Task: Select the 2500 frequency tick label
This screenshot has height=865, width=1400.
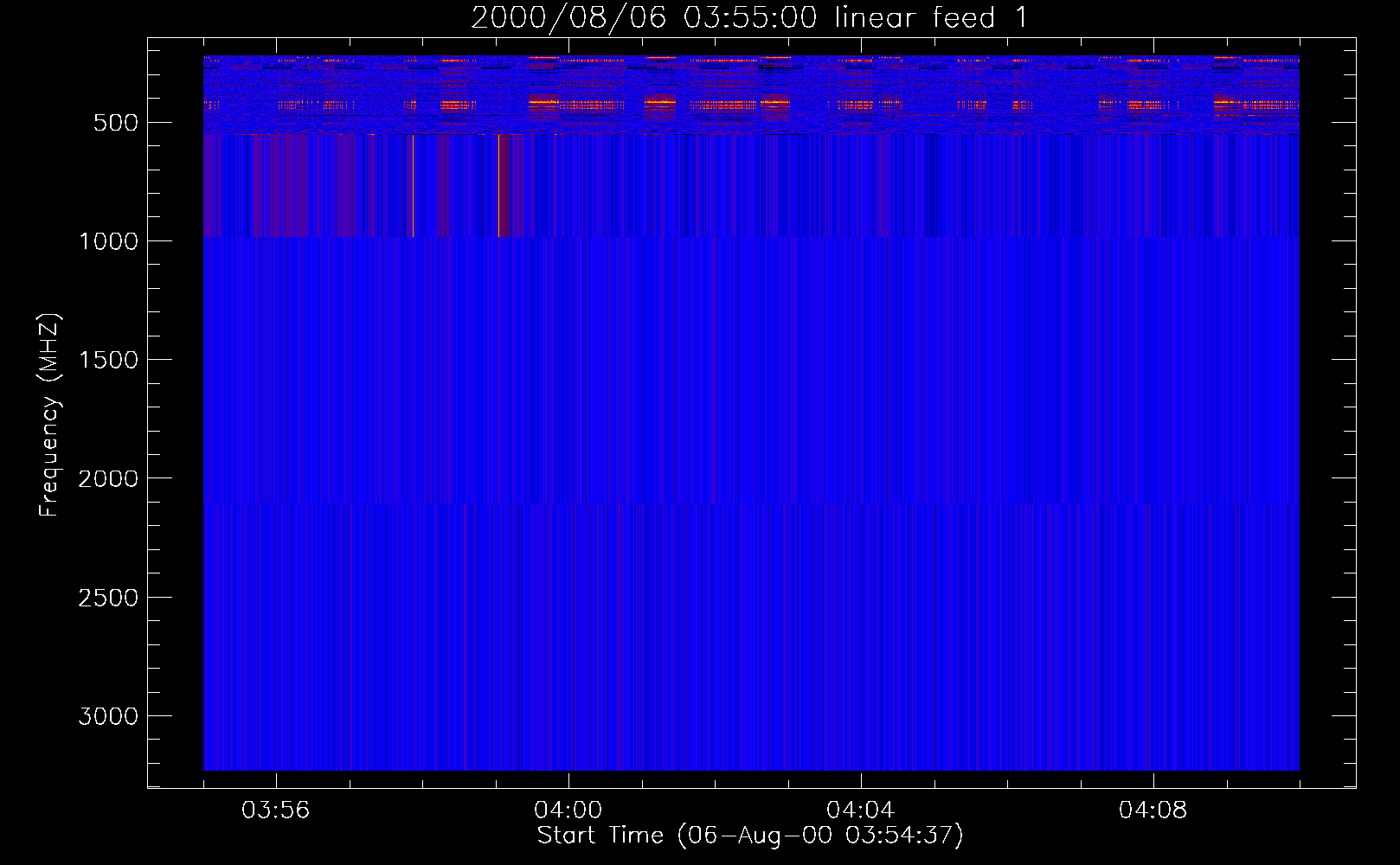Action: pyautogui.click(x=108, y=598)
